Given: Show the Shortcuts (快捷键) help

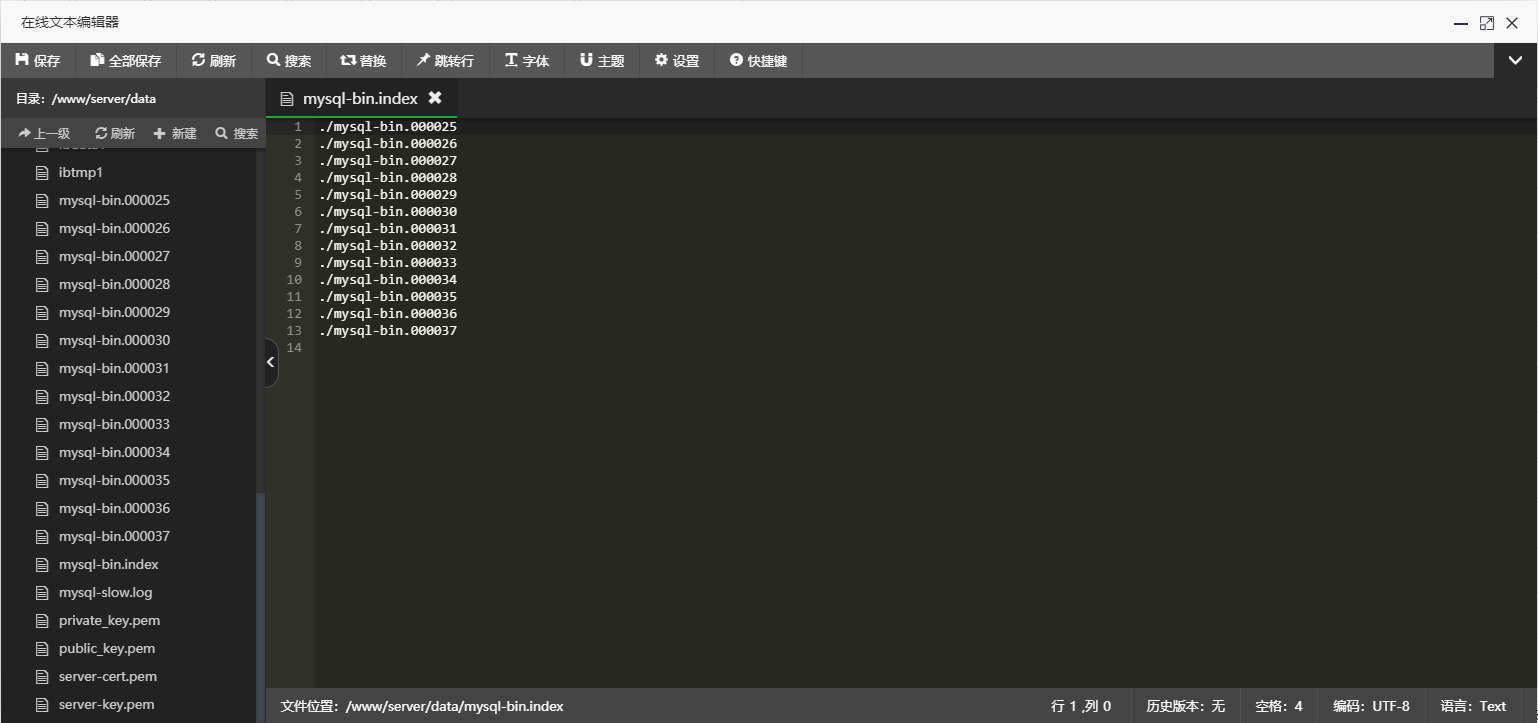Looking at the screenshot, I should 759,61.
